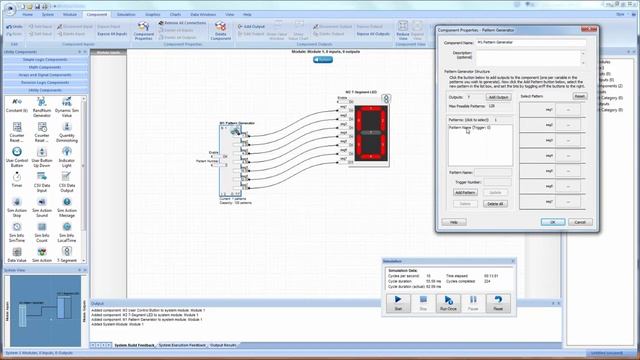Click the System View minimap thumbnail
Viewport: 640px width, 360px height.
45,311
